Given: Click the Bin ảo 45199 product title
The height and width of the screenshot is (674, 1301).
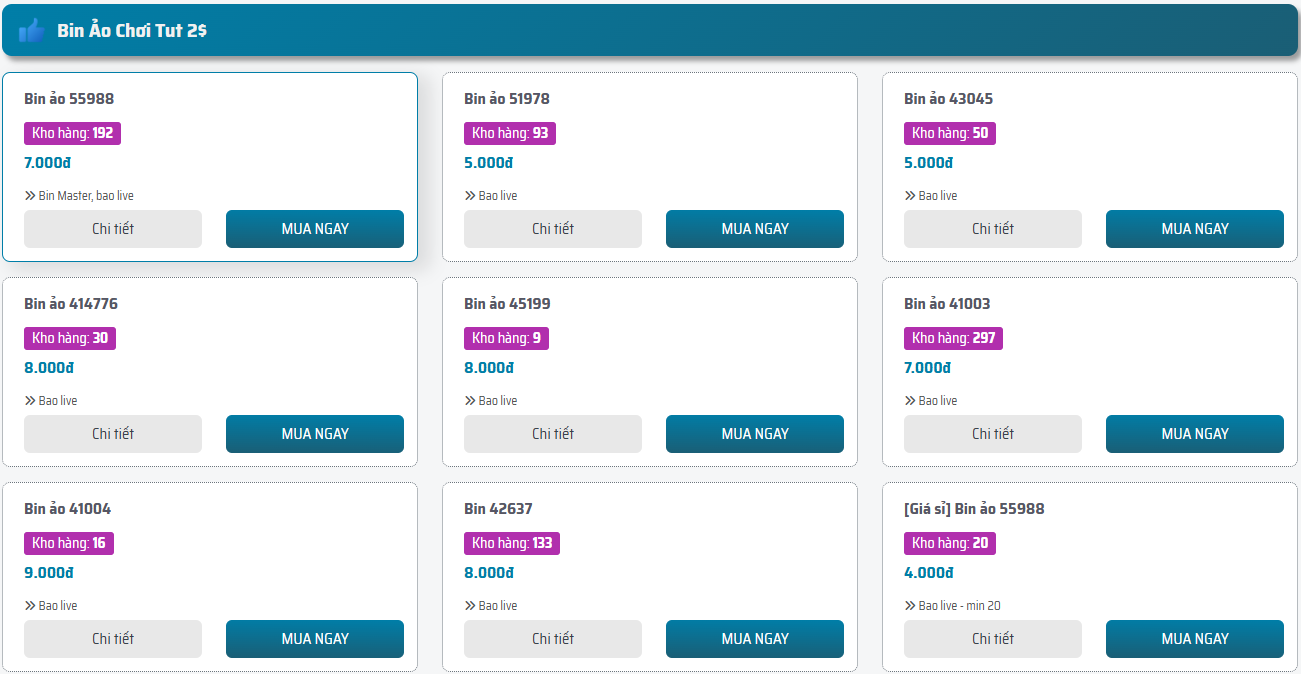Looking at the screenshot, I should (x=507, y=304).
